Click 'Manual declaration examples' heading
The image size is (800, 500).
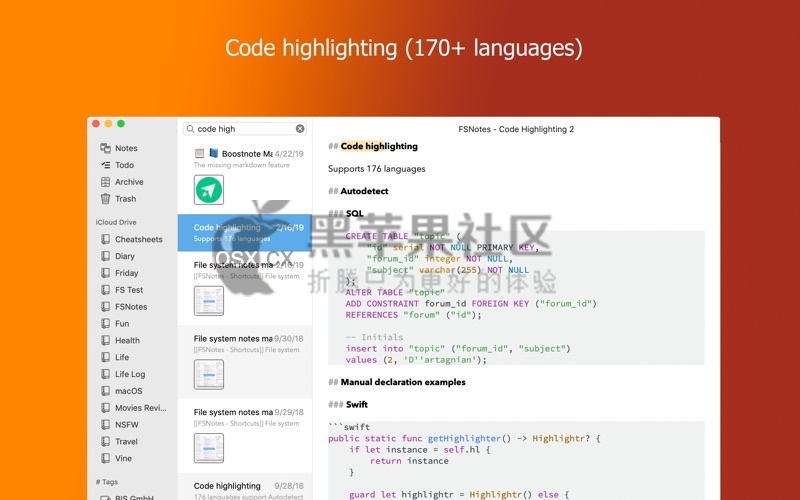pyautogui.click(x=403, y=382)
